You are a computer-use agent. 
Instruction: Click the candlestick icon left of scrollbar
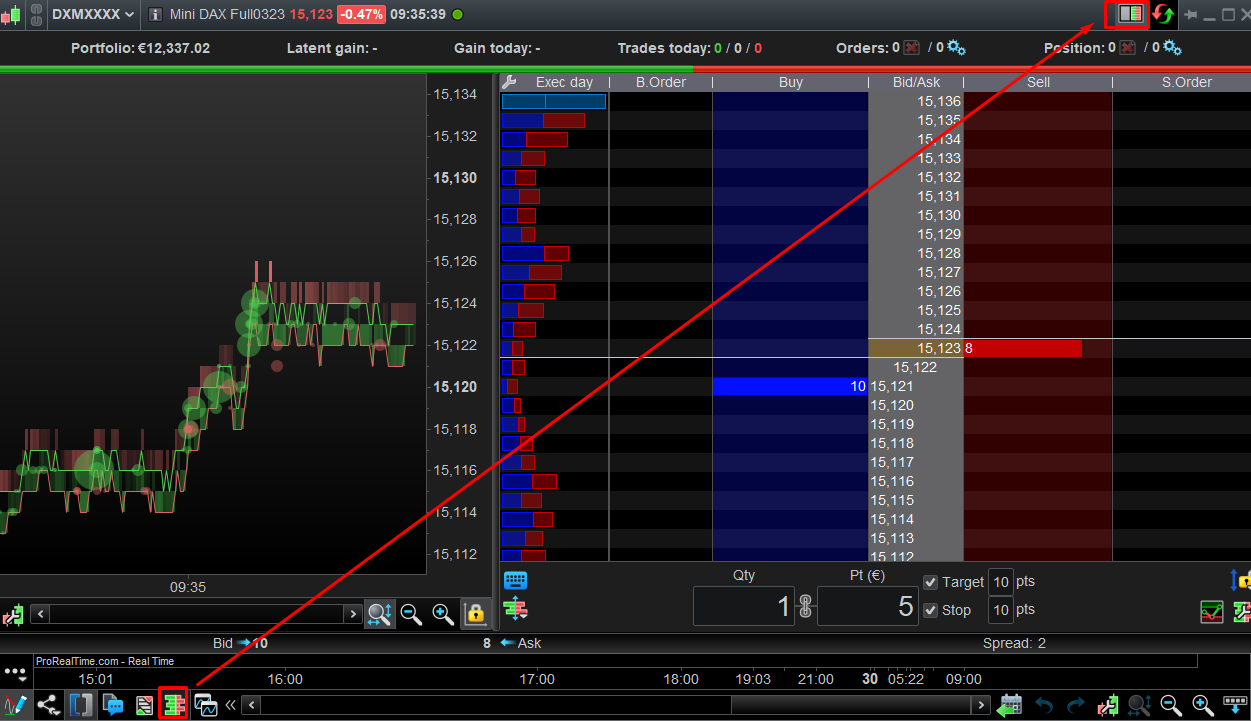[x=13, y=614]
